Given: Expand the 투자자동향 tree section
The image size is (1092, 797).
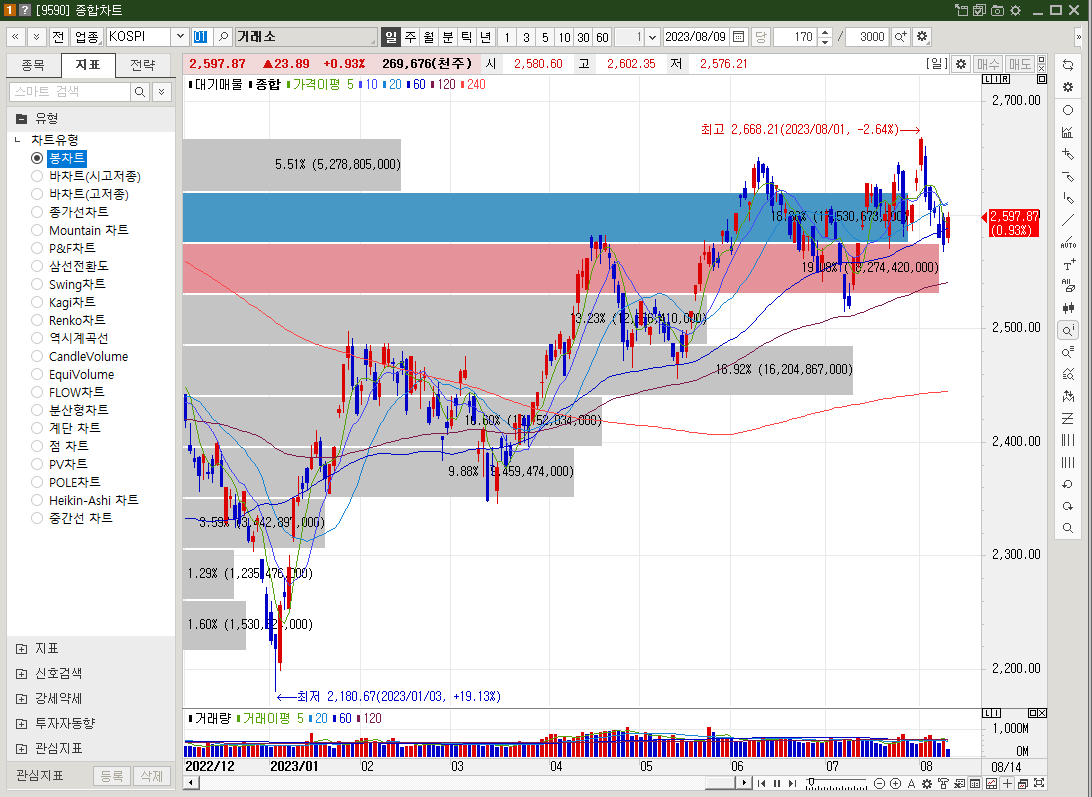Looking at the screenshot, I should tap(22, 724).
